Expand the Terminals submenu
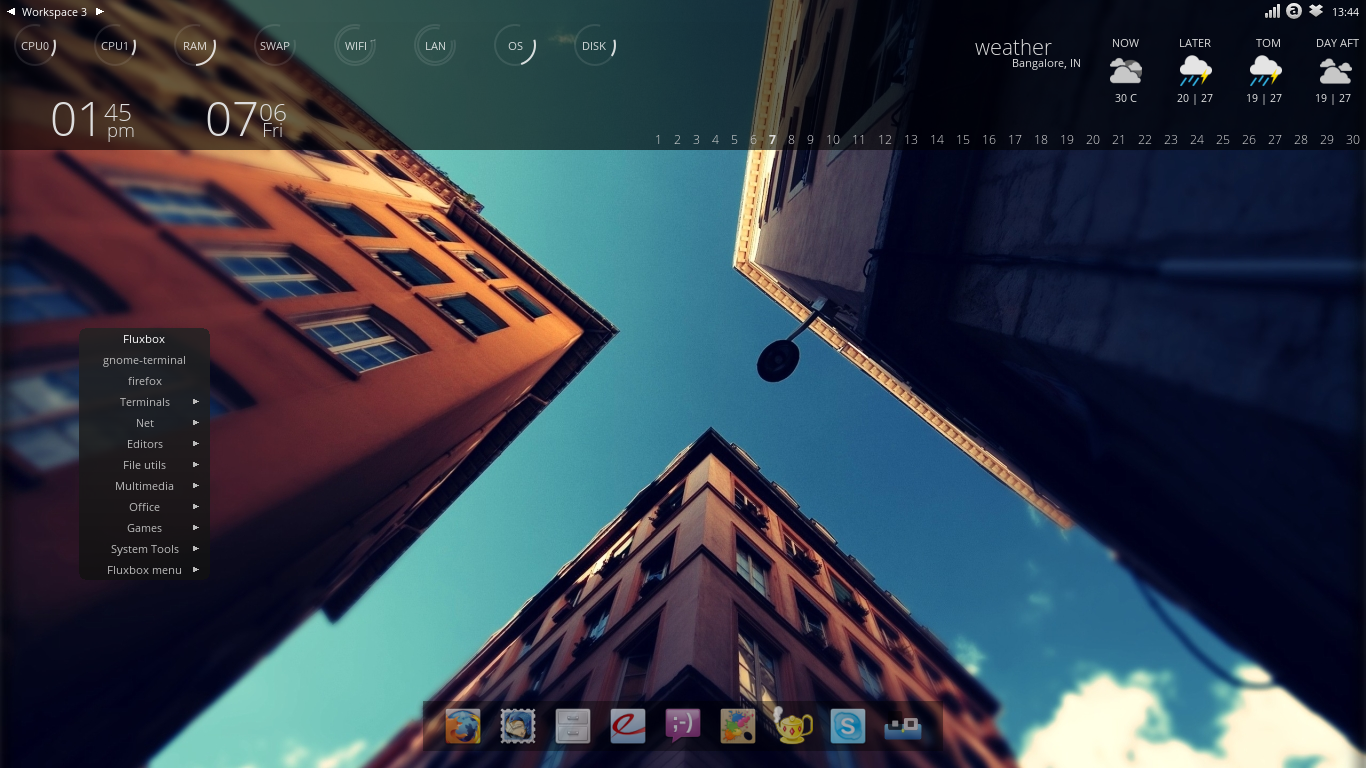Image resolution: width=1366 pixels, height=768 pixels. (144, 401)
